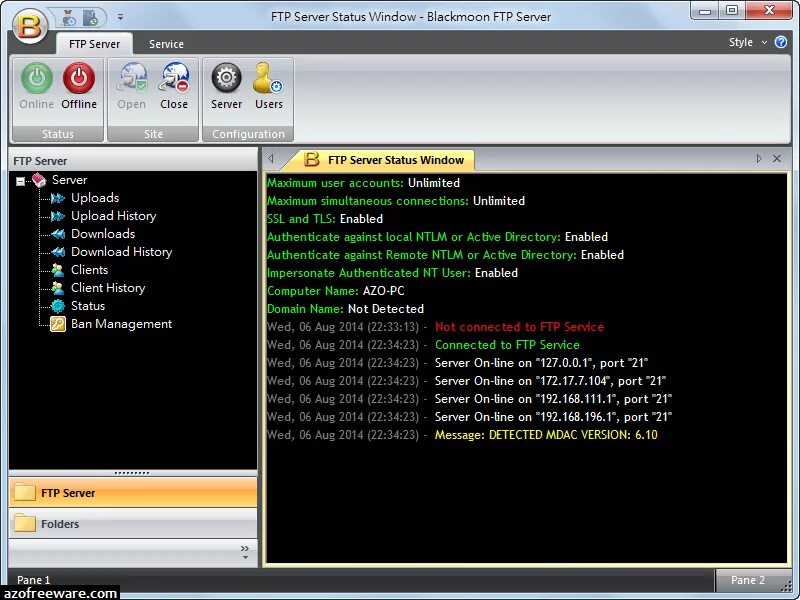The height and width of the screenshot is (600, 800).
Task: Click the SSL and TLS Enabled line
Action: pyautogui.click(x=325, y=219)
